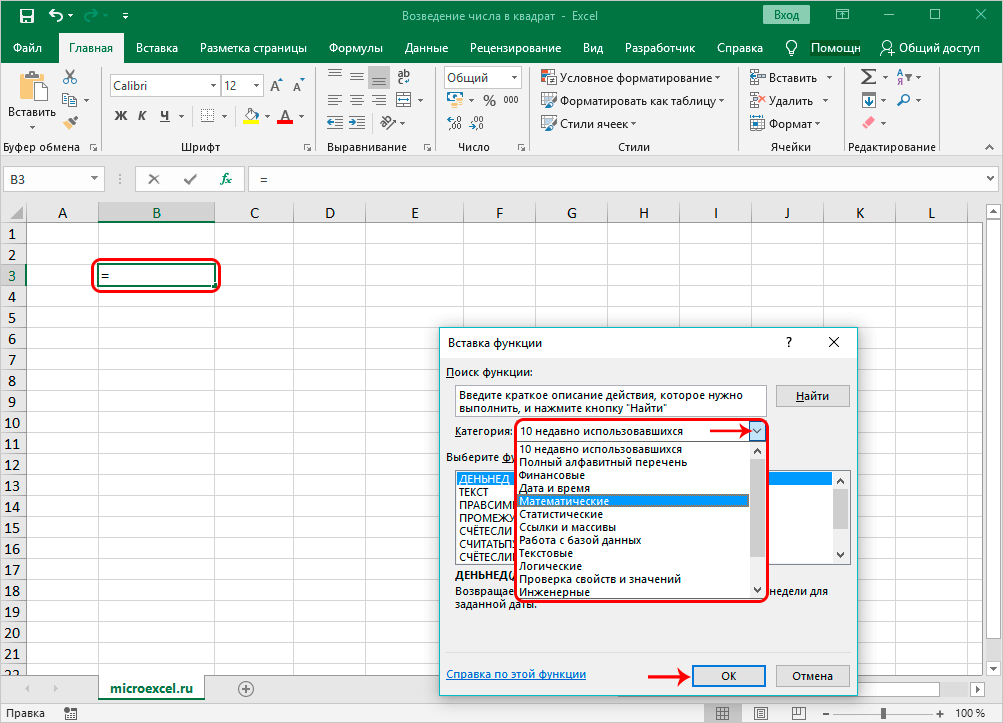Cancel formula entry with the X icon
Image resolution: width=1003 pixels, height=723 pixels.
(x=154, y=179)
